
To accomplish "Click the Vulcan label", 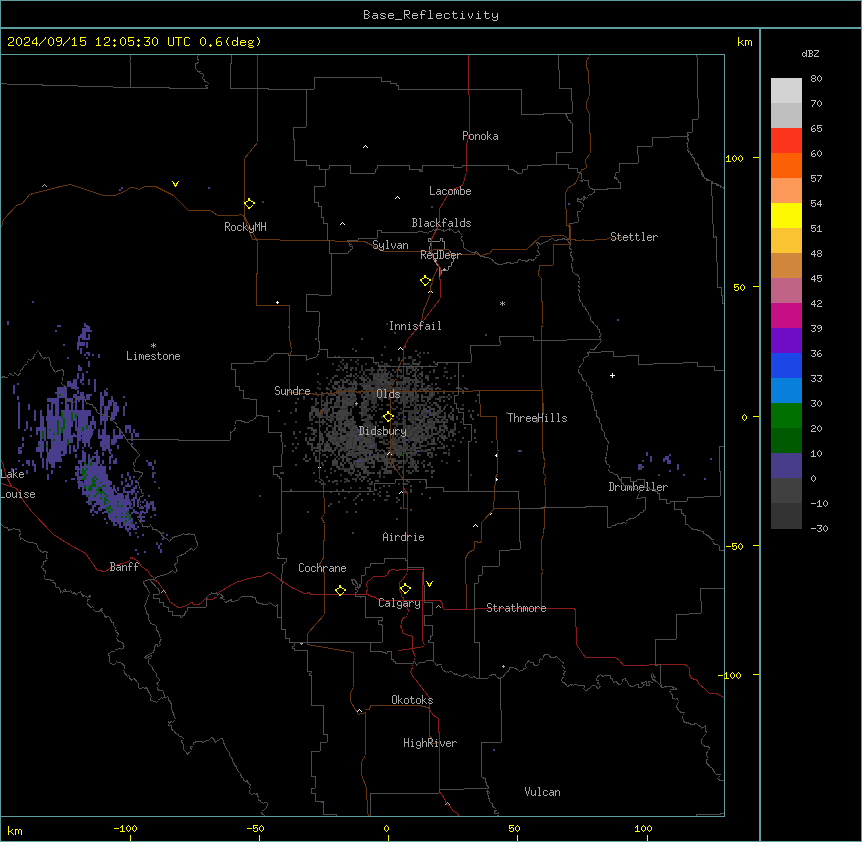I will coord(542,792).
